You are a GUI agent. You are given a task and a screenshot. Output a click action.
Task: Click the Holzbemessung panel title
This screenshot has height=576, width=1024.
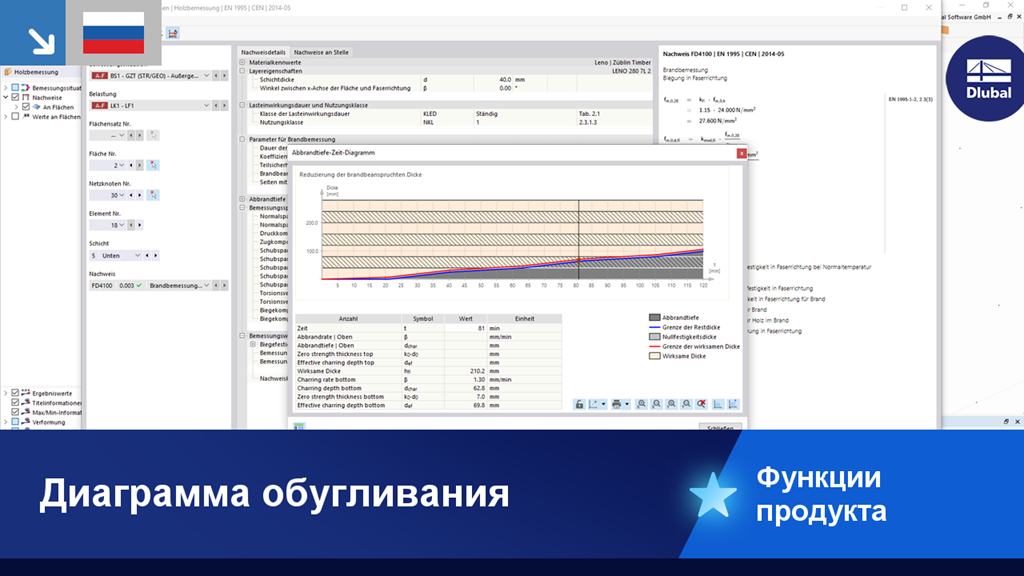coord(37,72)
